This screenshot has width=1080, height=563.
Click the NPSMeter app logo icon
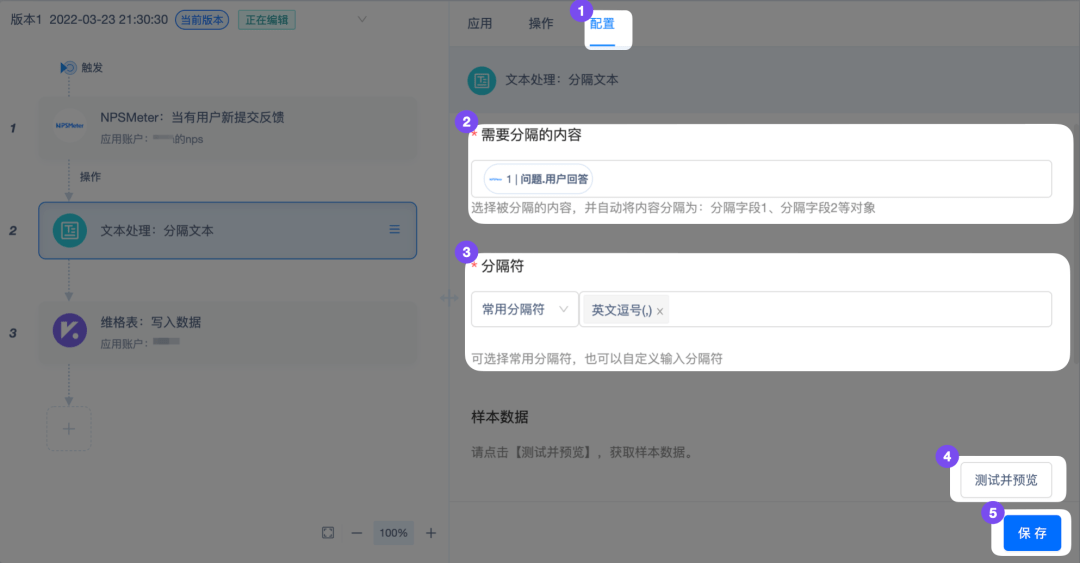coord(70,125)
